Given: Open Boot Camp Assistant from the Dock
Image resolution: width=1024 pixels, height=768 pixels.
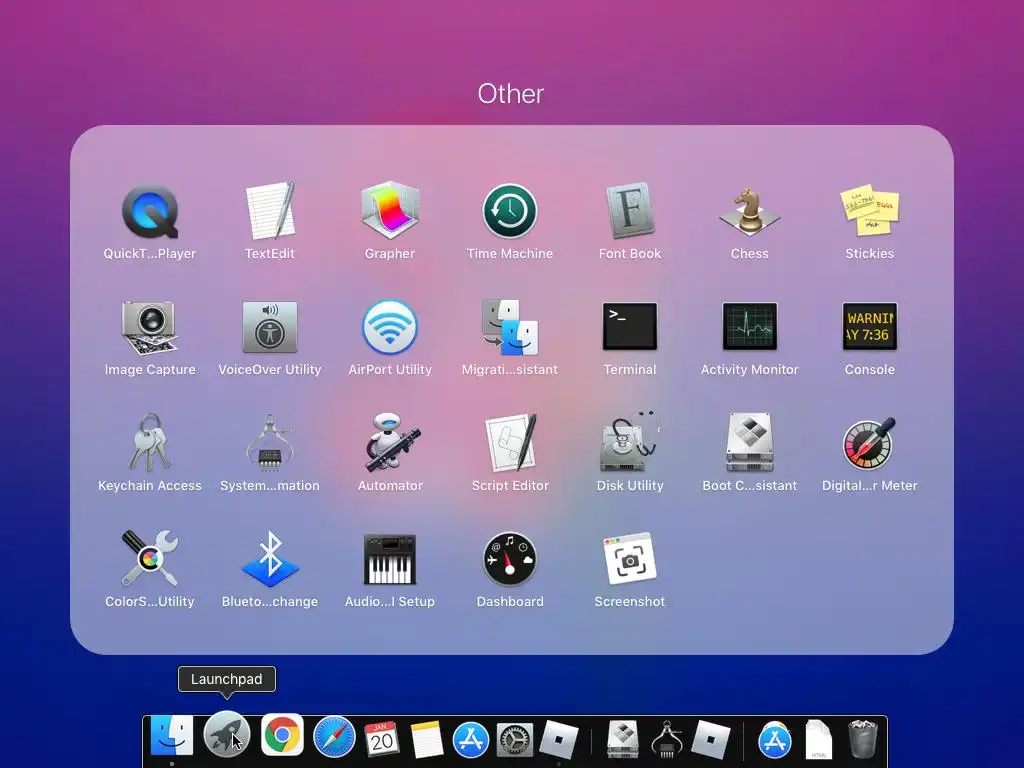Looking at the screenshot, I should point(622,739).
